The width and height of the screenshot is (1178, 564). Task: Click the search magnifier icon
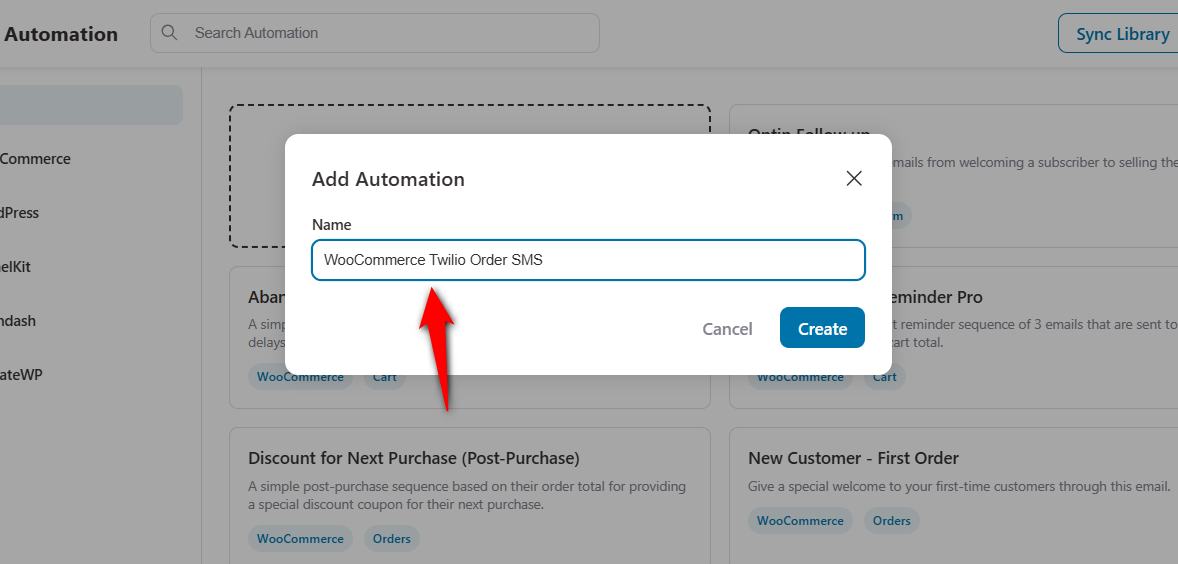pyautogui.click(x=170, y=33)
